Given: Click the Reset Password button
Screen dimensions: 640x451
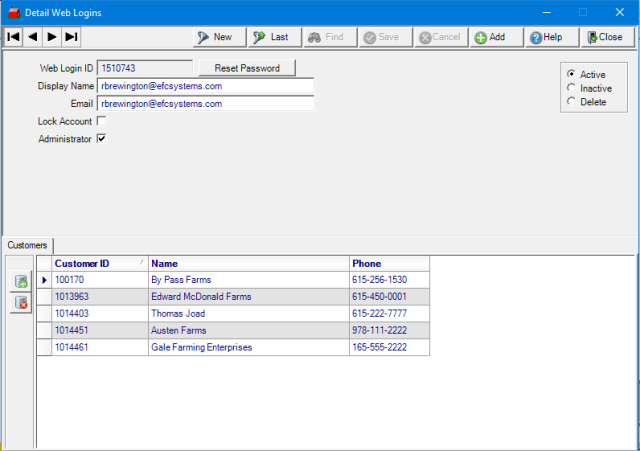Looking at the screenshot, I should [247, 68].
